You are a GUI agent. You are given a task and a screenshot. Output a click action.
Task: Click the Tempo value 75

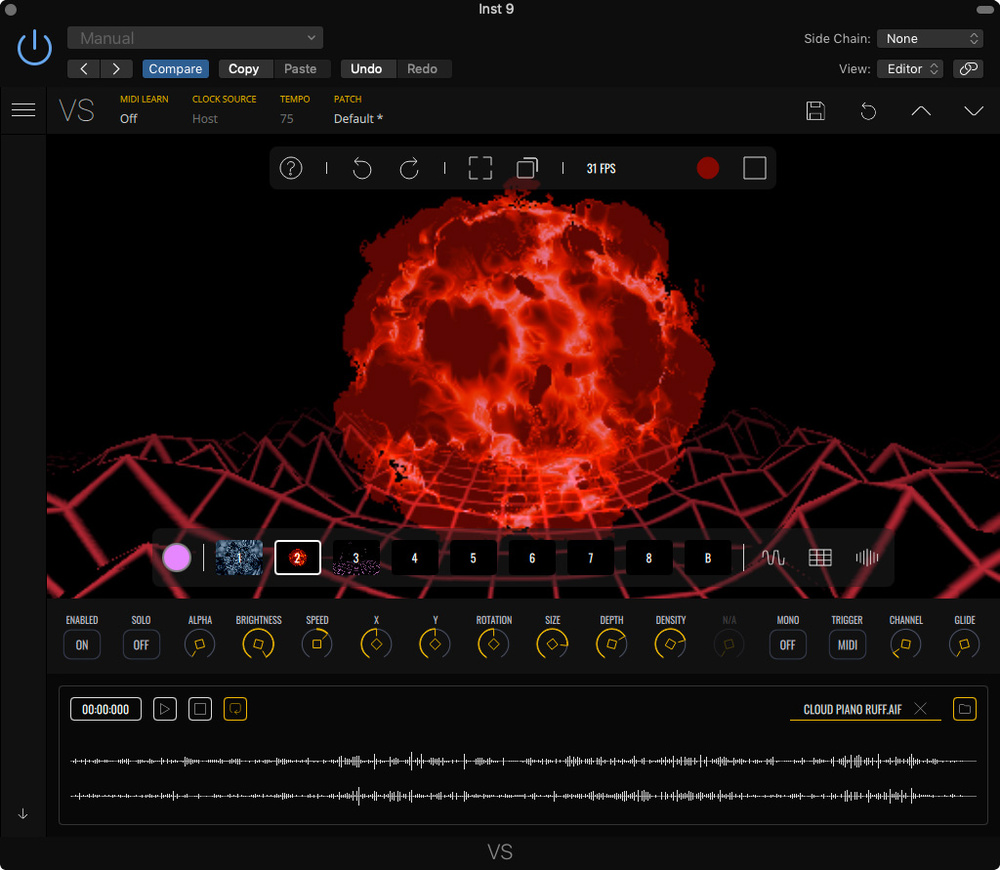(287, 119)
